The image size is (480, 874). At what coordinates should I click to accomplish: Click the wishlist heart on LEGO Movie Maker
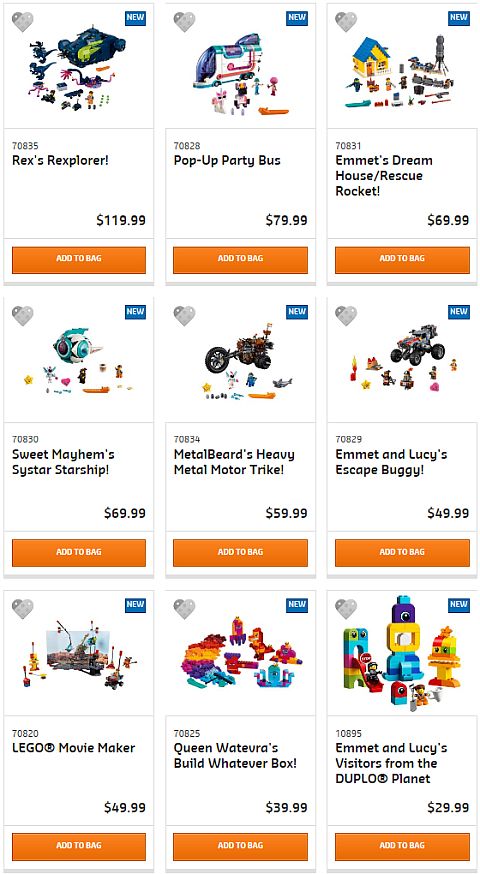coord(23,609)
